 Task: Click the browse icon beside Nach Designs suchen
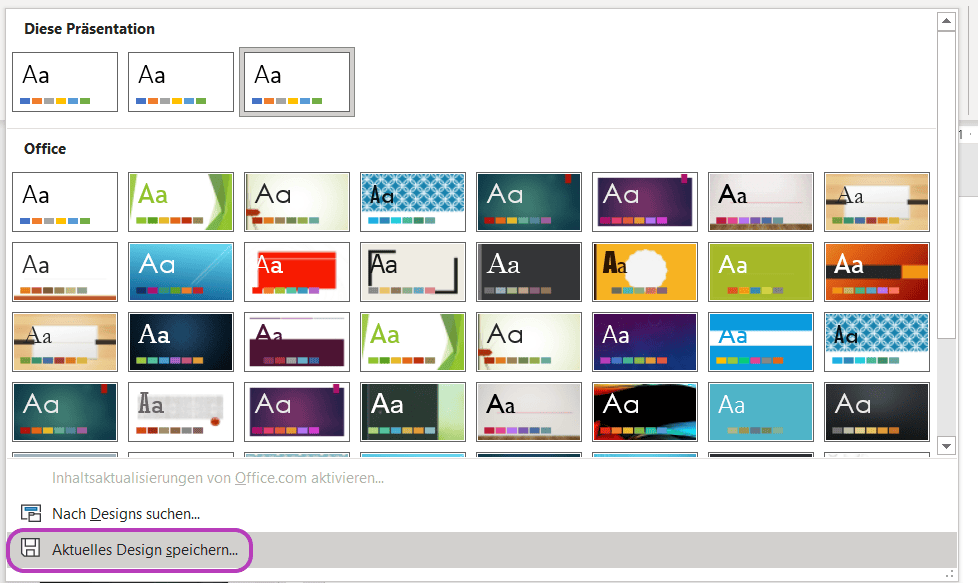[x=31, y=513]
